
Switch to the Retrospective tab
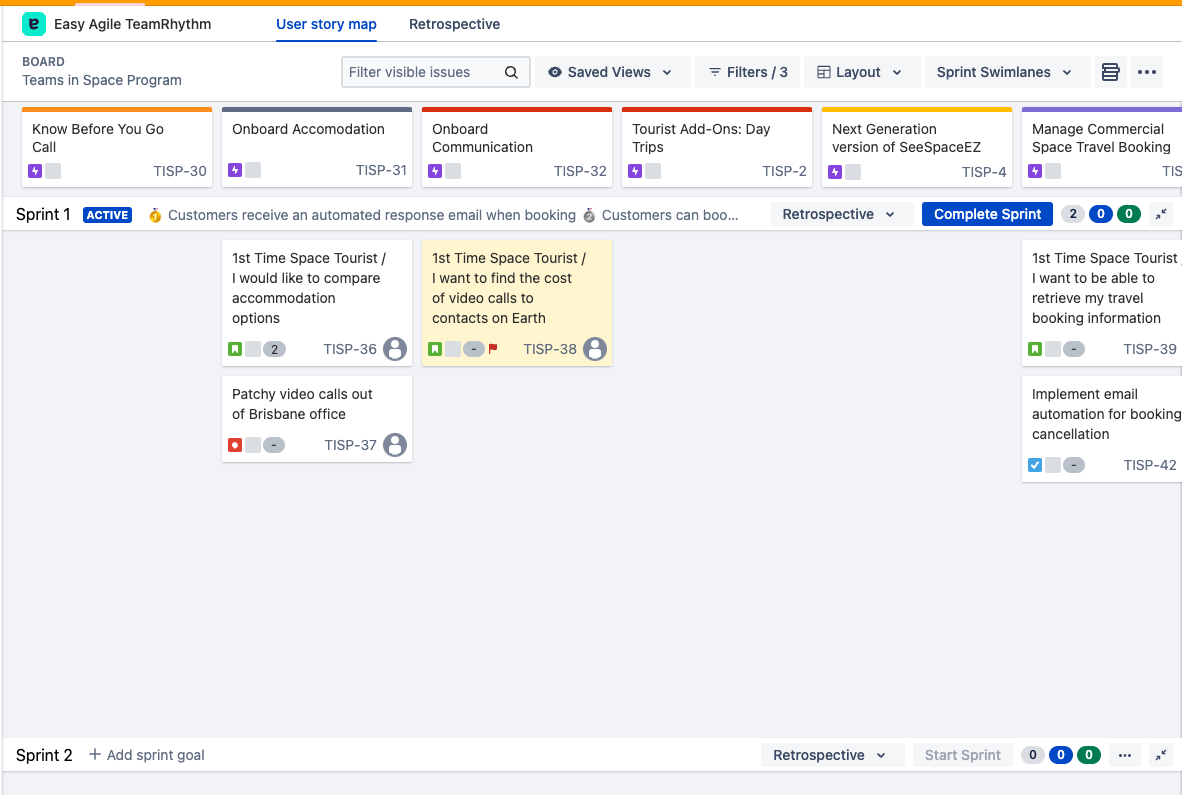(454, 24)
